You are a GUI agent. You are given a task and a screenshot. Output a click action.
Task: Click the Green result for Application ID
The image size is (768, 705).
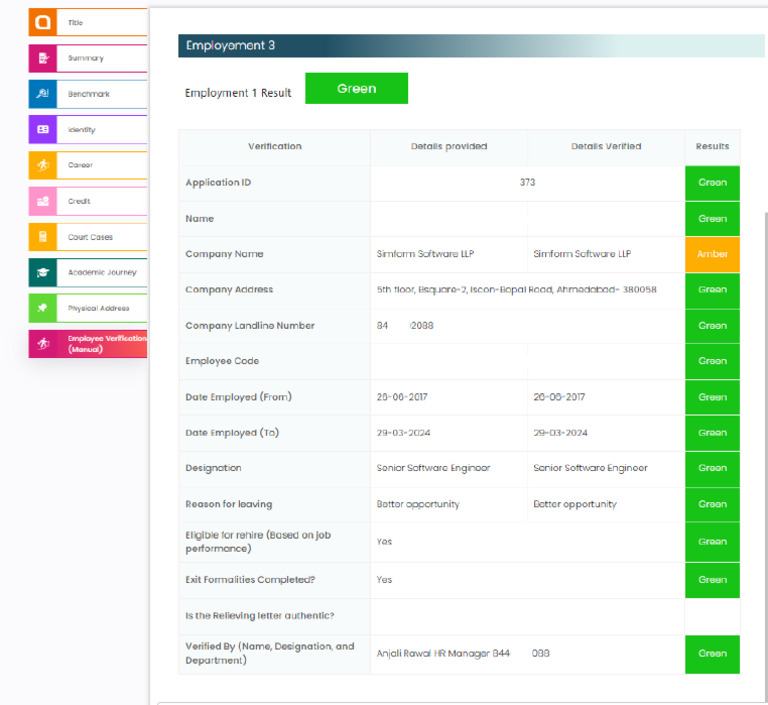712,183
